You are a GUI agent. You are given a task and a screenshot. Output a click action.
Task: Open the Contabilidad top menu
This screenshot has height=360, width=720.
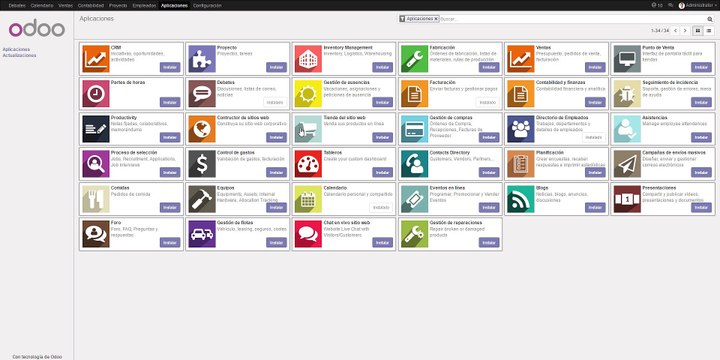click(x=90, y=6)
